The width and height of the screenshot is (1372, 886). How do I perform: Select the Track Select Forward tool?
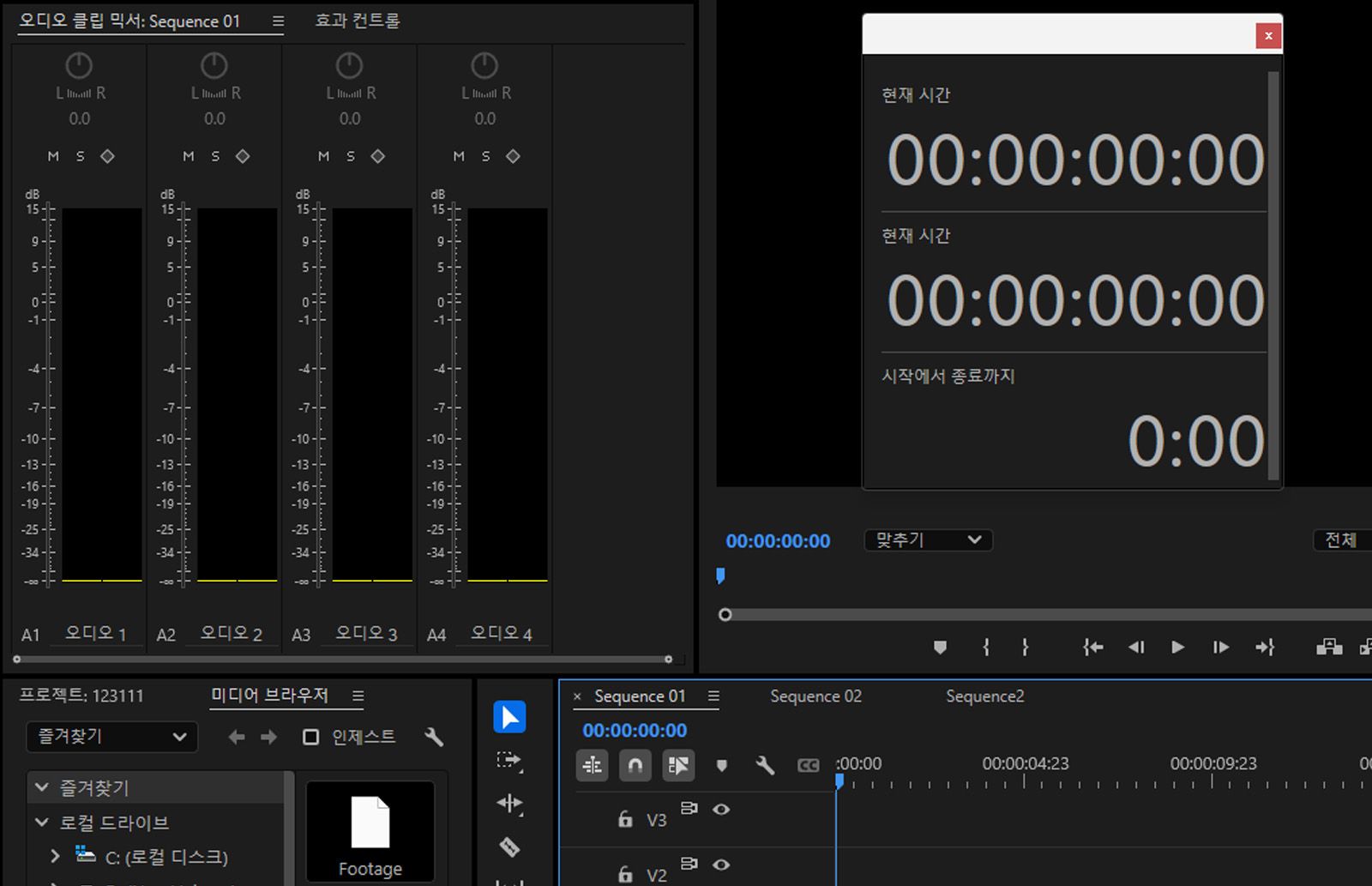tap(509, 760)
